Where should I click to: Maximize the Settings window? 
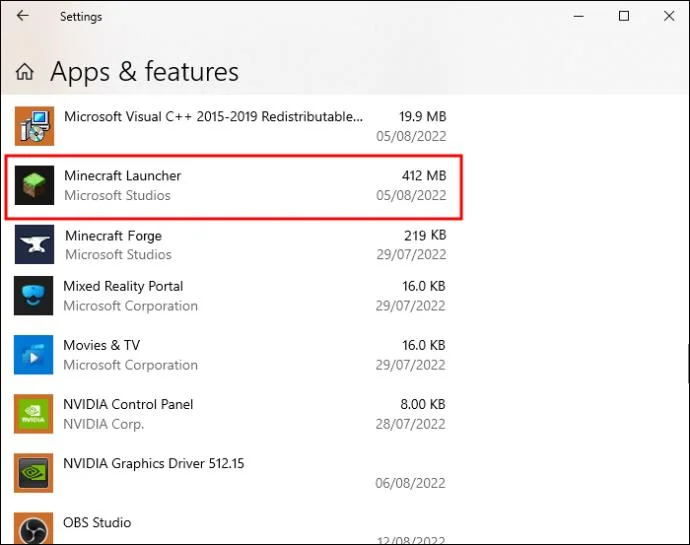(x=624, y=16)
